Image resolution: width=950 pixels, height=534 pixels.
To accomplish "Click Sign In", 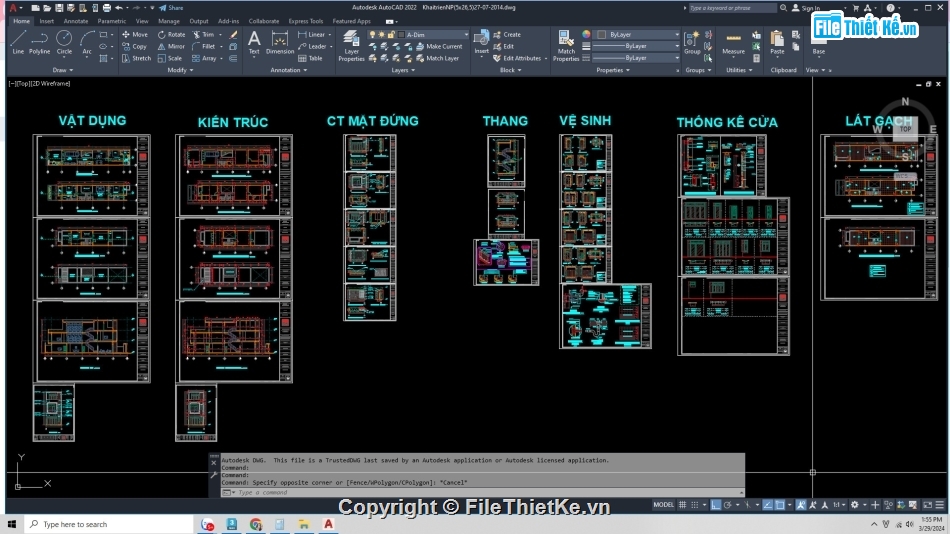I will pyautogui.click(x=806, y=8).
